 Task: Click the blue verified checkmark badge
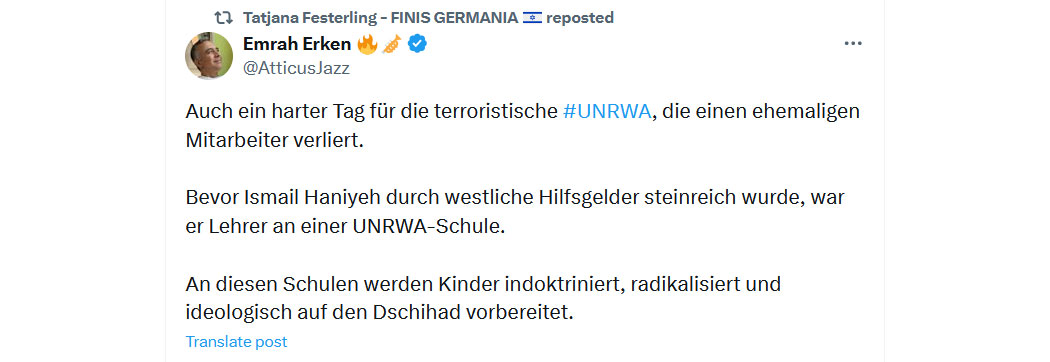click(418, 44)
